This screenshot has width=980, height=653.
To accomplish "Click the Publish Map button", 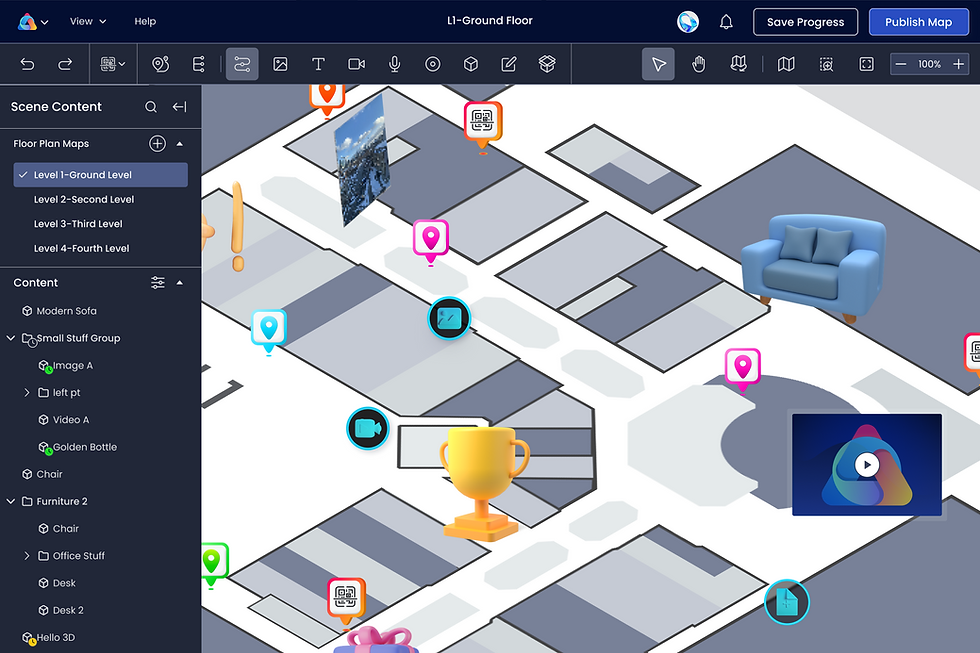I will click(919, 21).
